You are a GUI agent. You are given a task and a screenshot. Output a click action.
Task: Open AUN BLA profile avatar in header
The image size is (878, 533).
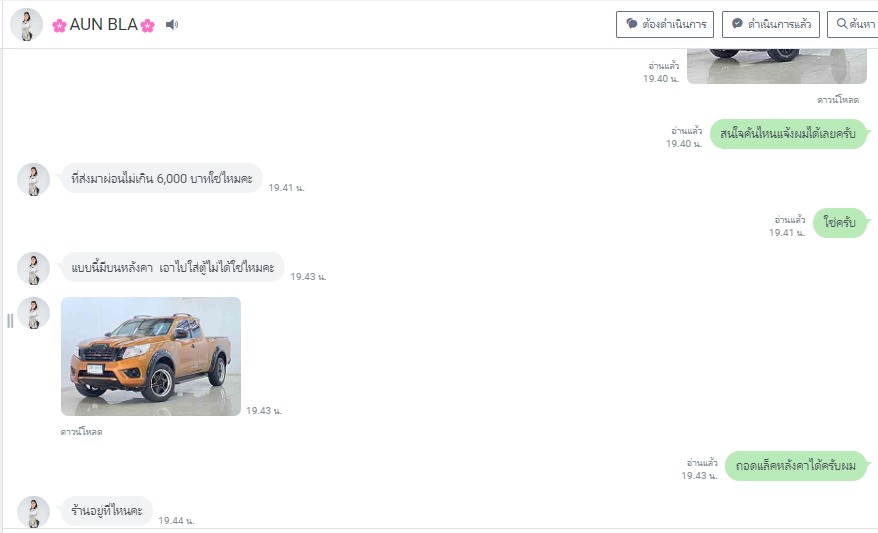tap(26, 25)
